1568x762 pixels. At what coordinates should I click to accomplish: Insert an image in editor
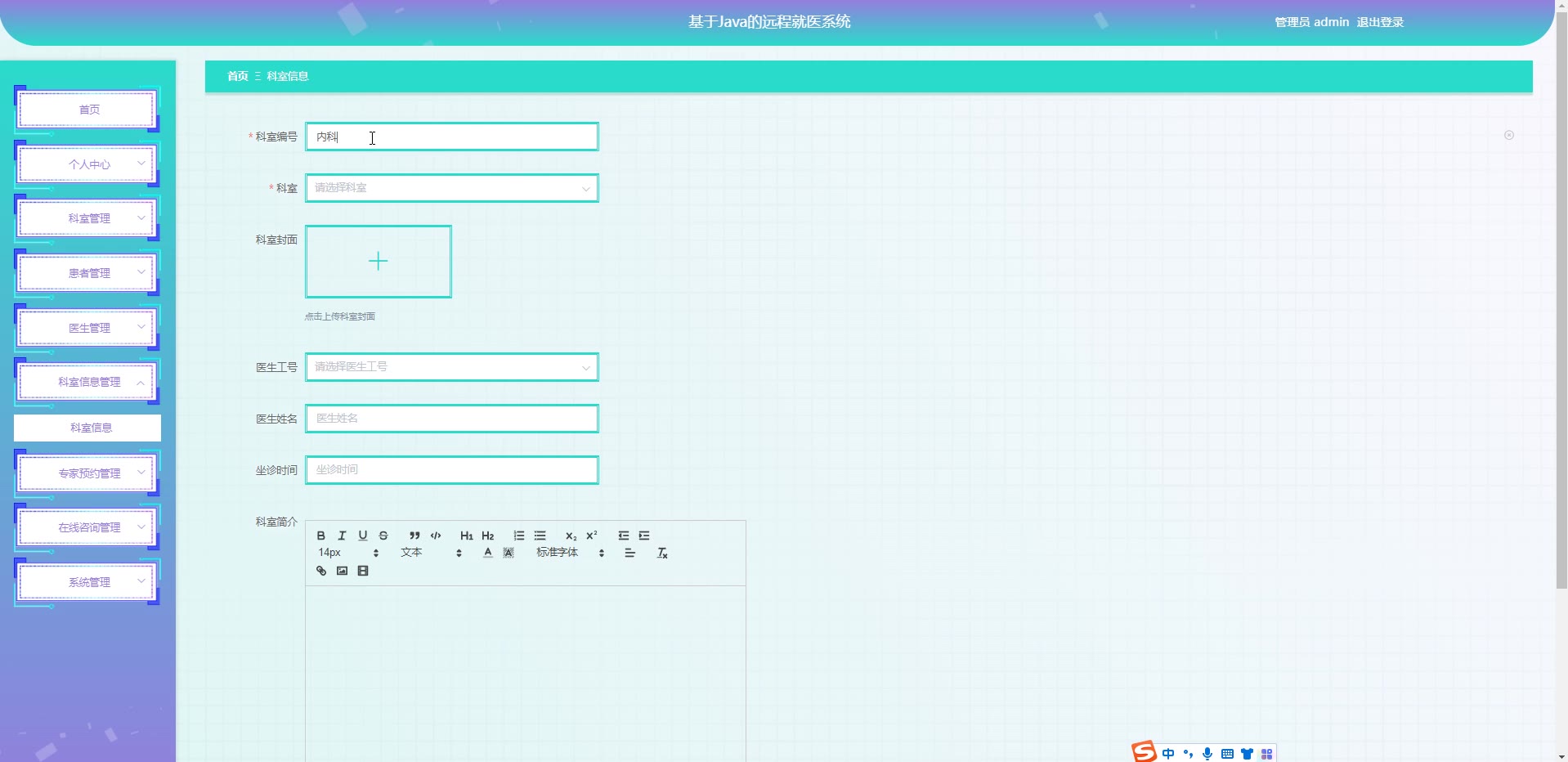tap(342, 571)
